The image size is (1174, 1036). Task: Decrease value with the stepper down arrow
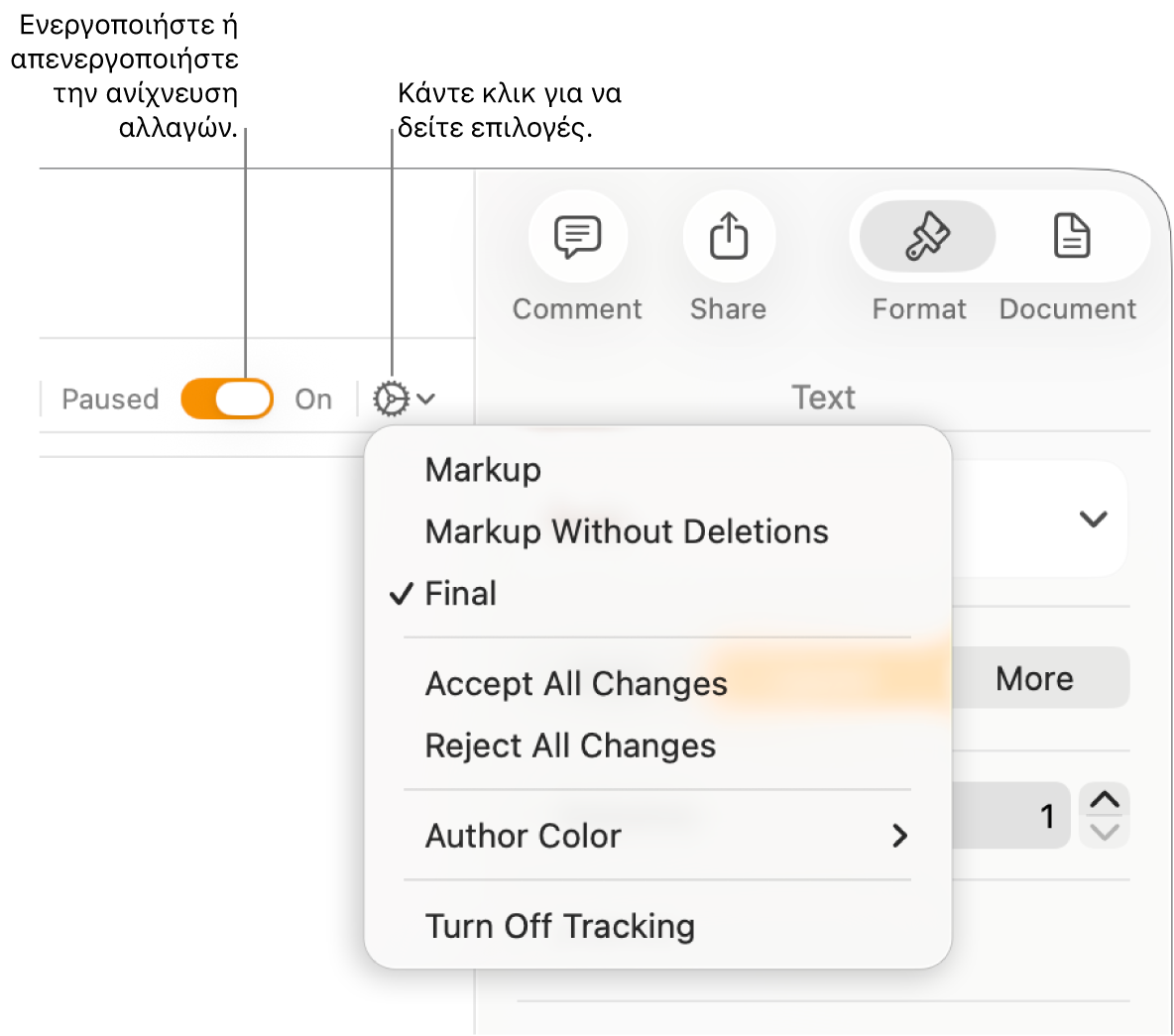[x=1105, y=832]
